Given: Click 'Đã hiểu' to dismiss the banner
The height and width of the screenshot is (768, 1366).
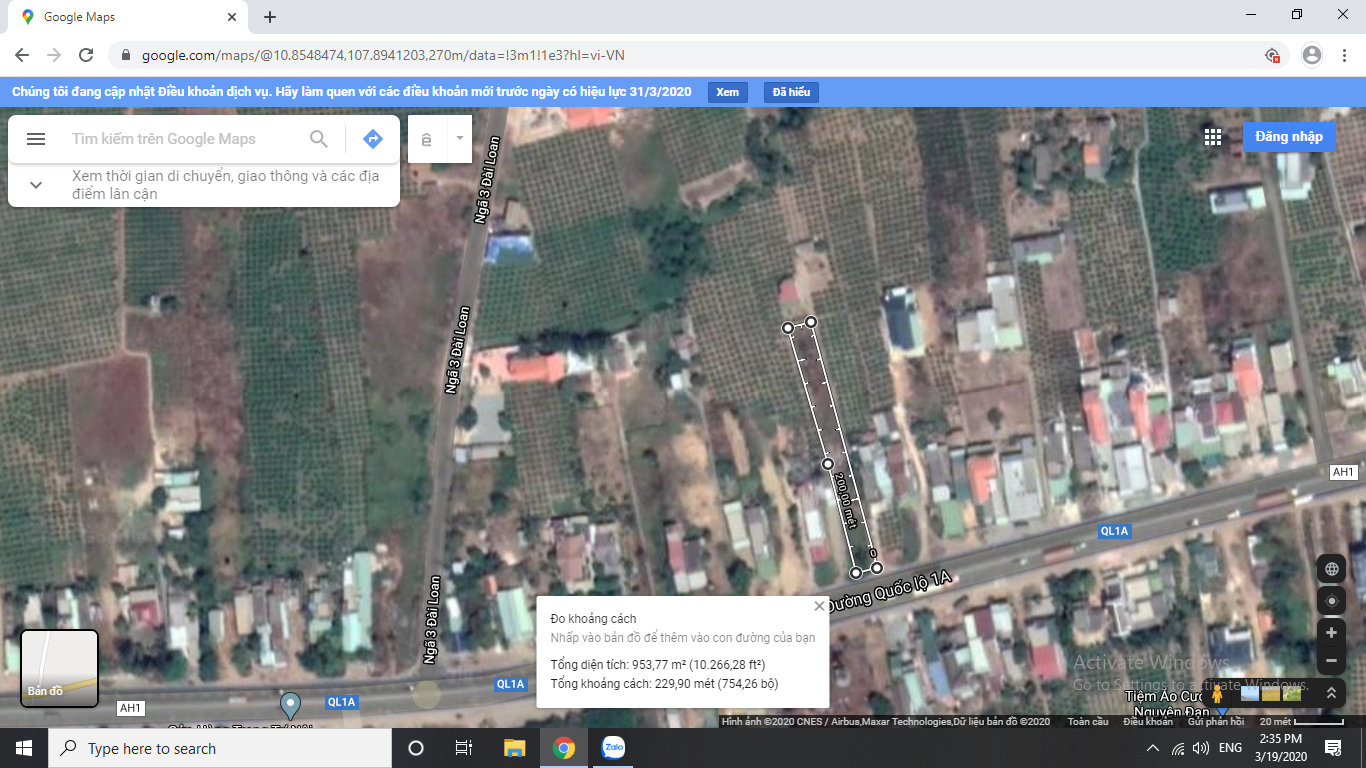Looking at the screenshot, I should coord(791,92).
